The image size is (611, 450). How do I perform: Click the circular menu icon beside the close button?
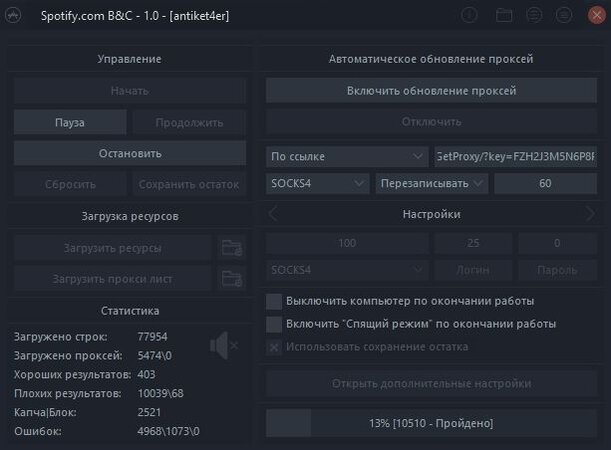[x=564, y=16]
